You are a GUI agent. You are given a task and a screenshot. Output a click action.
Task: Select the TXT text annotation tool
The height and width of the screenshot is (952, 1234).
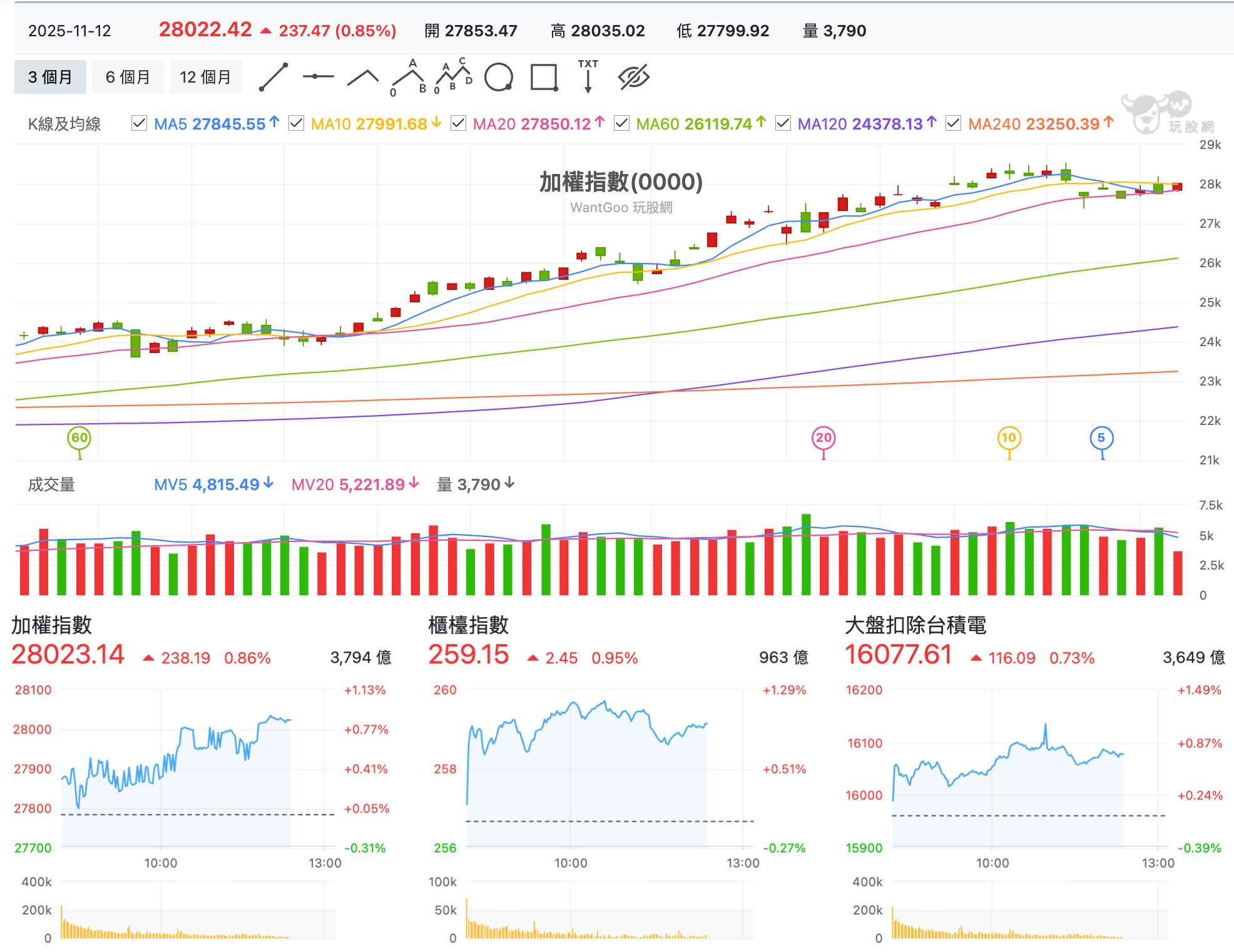[588, 76]
